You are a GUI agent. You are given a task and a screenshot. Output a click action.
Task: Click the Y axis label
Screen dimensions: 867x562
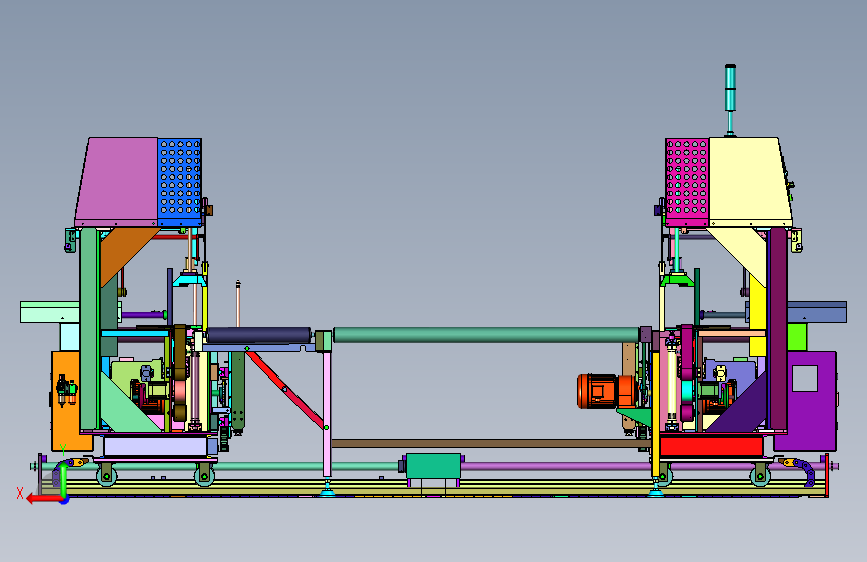tap(63, 450)
